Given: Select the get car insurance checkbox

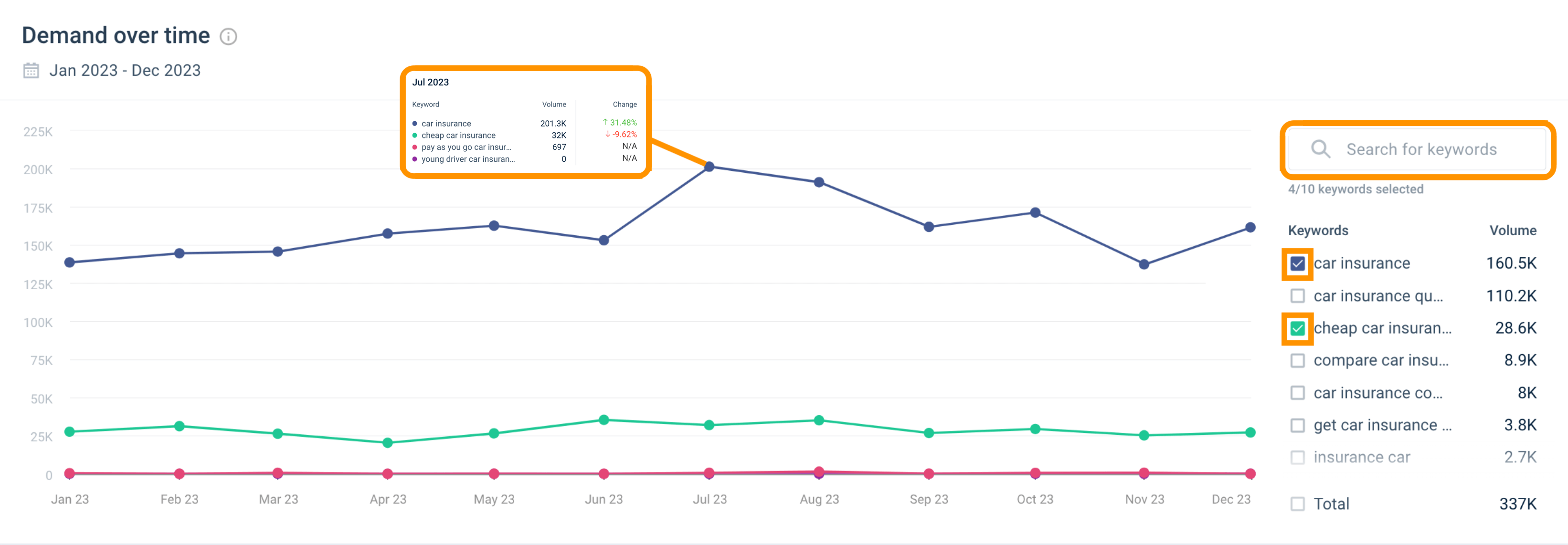Looking at the screenshot, I should pos(1297,425).
